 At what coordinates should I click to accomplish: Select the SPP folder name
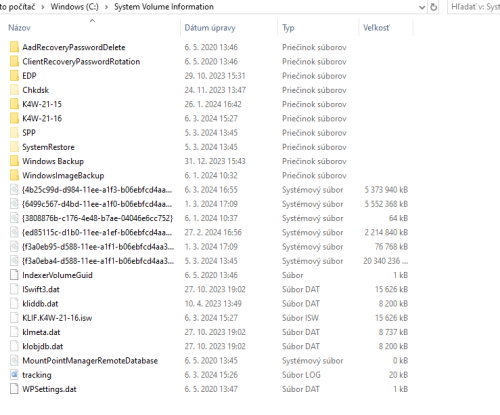[29, 133]
